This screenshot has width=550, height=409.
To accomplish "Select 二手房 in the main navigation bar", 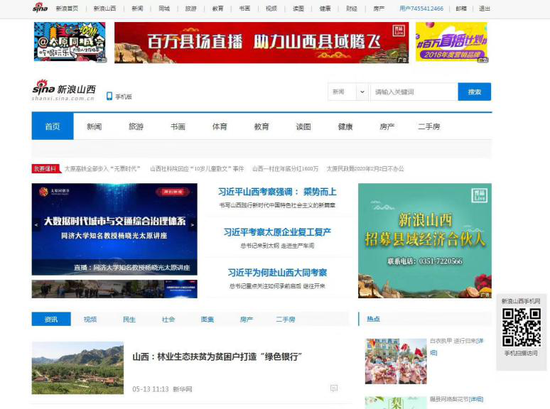I will click(x=429, y=127).
